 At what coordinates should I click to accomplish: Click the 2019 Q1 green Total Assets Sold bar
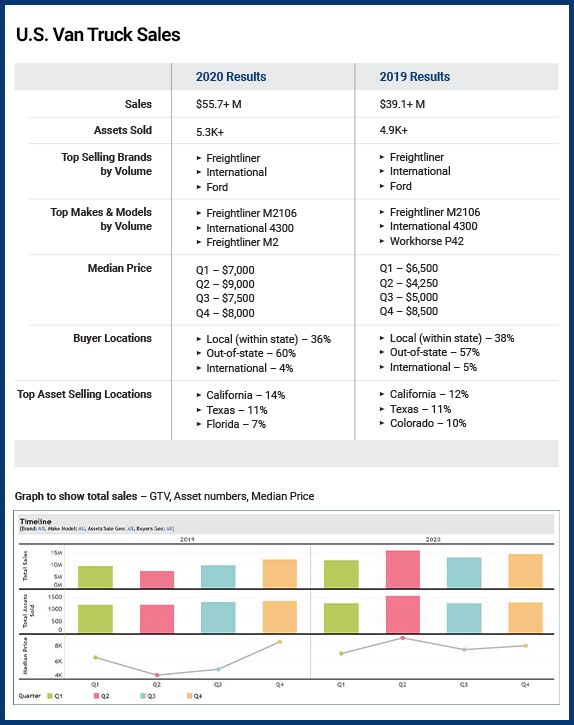[95, 619]
